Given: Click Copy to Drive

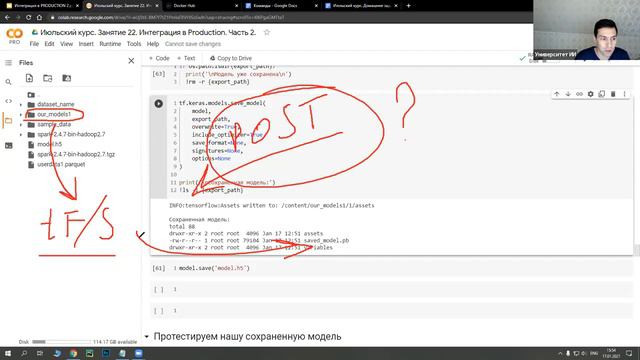Looking at the screenshot, I should click(x=231, y=58).
